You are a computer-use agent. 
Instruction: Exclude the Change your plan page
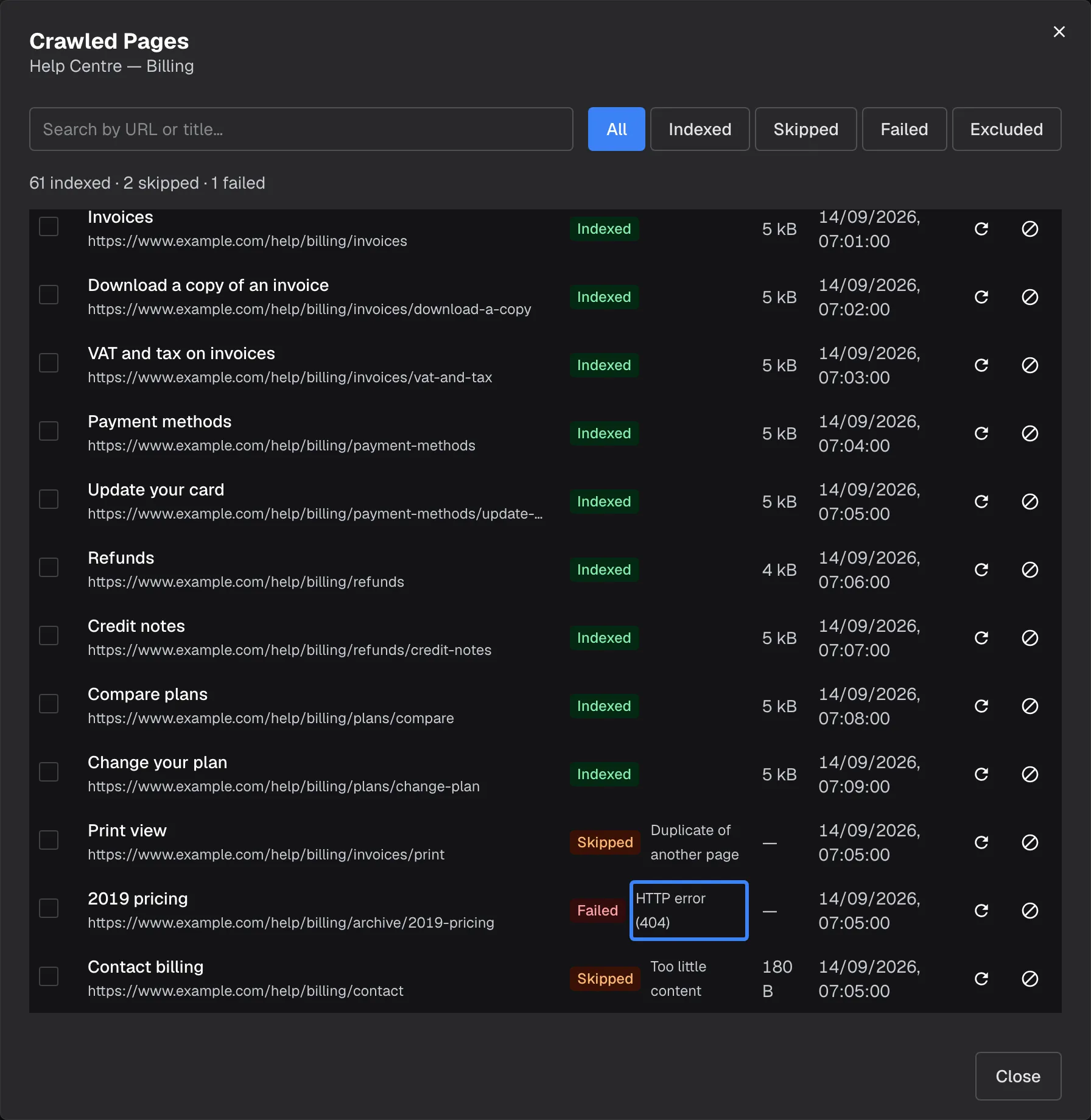[x=1030, y=774]
